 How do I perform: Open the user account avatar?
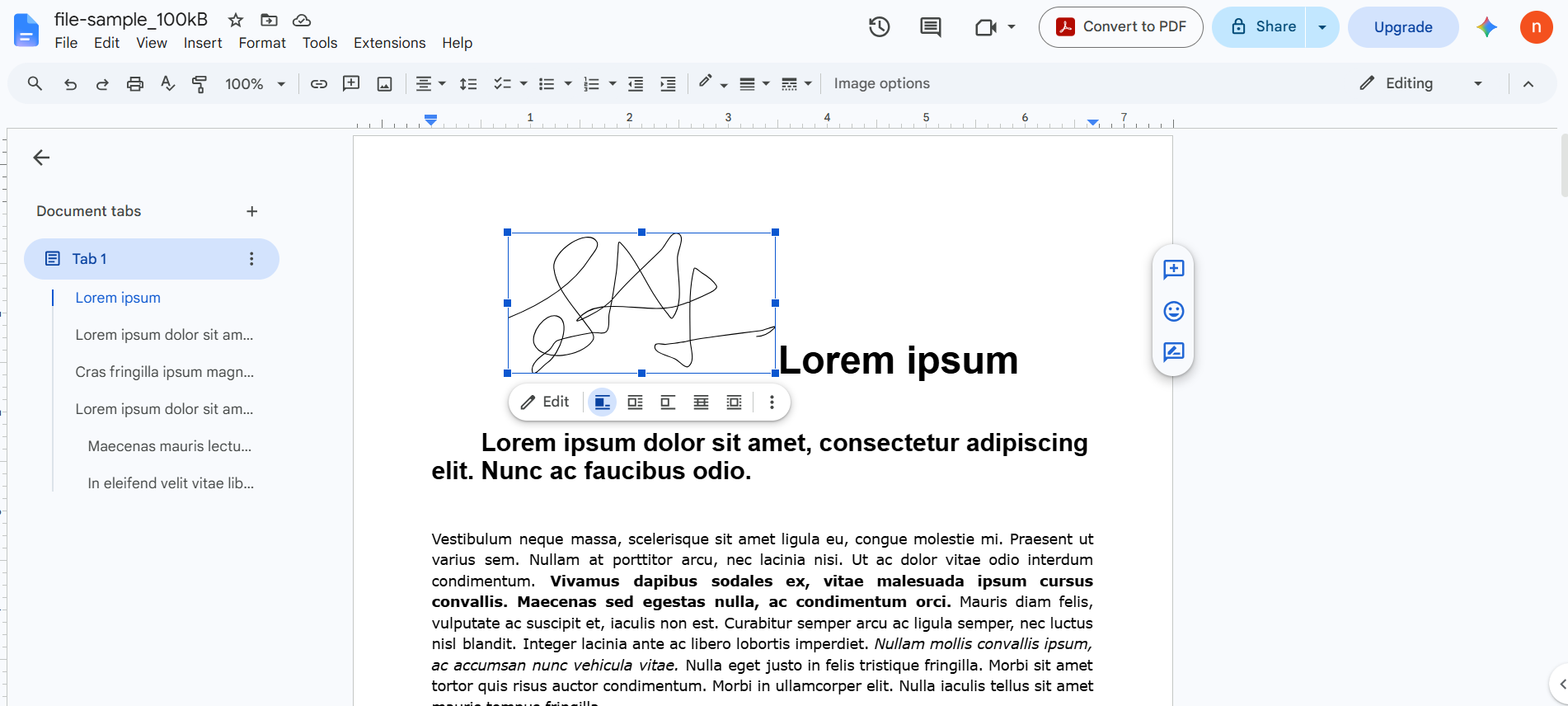tap(1537, 27)
